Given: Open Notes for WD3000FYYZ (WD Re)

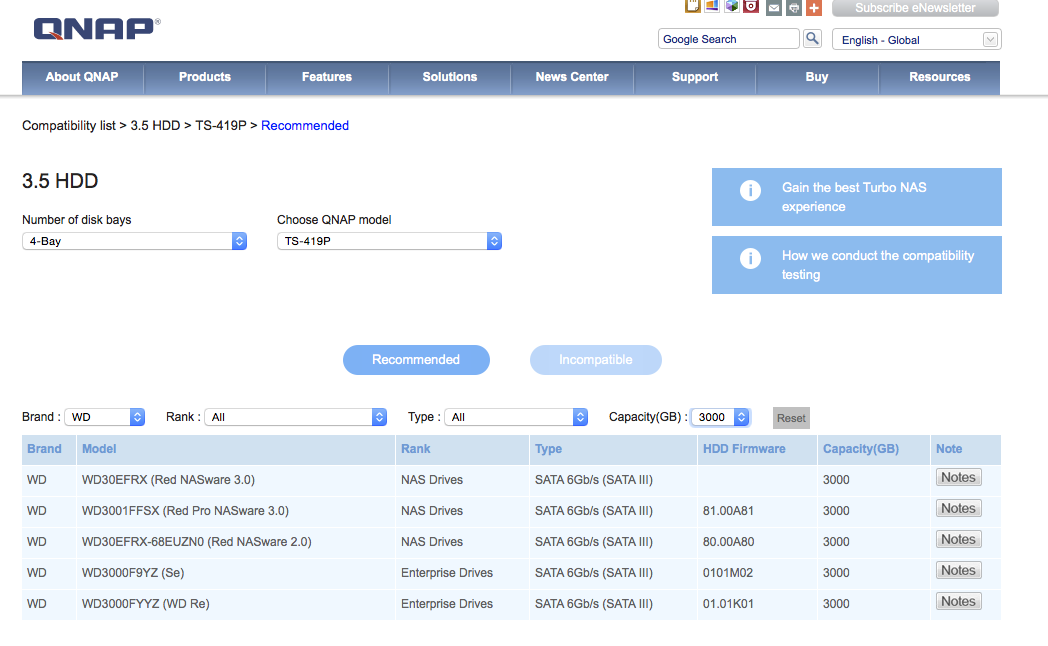Looking at the screenshot, I should tap(958, 601).
